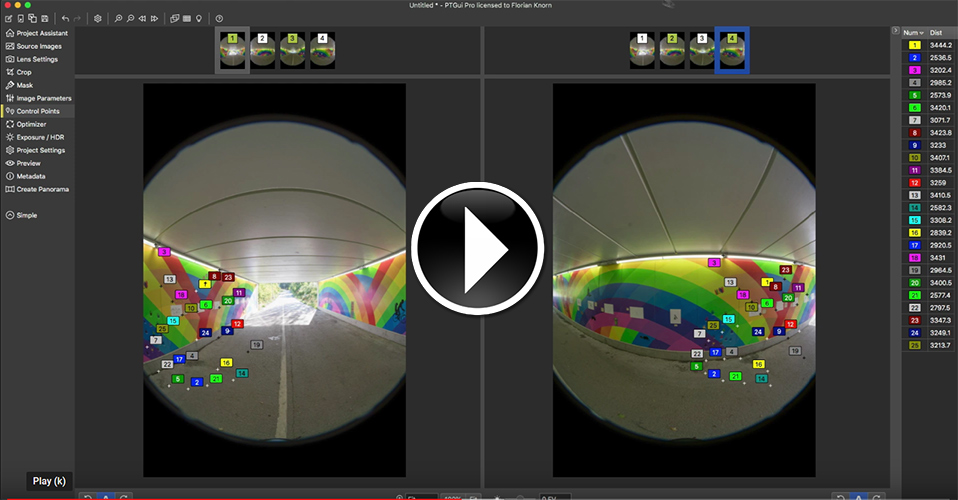Switch to Create Panorama tab
This screenshot has height=500, width=958.
[x=37, y=189]
